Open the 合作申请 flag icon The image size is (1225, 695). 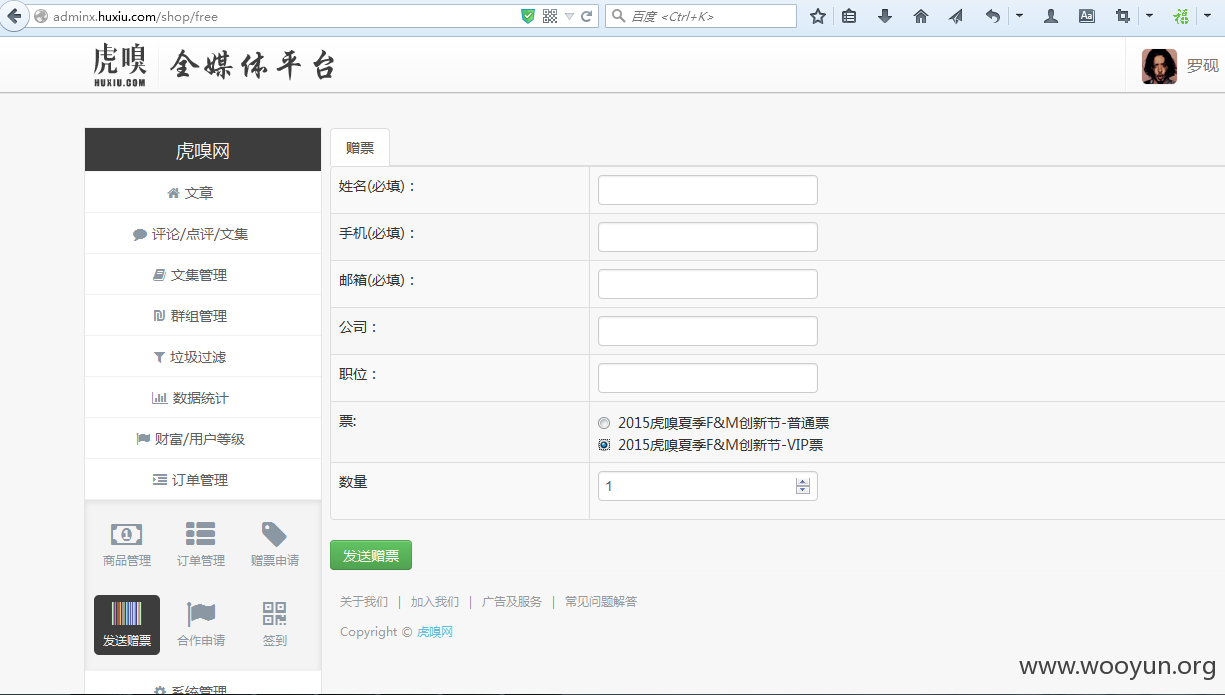(x=201, y=625)
